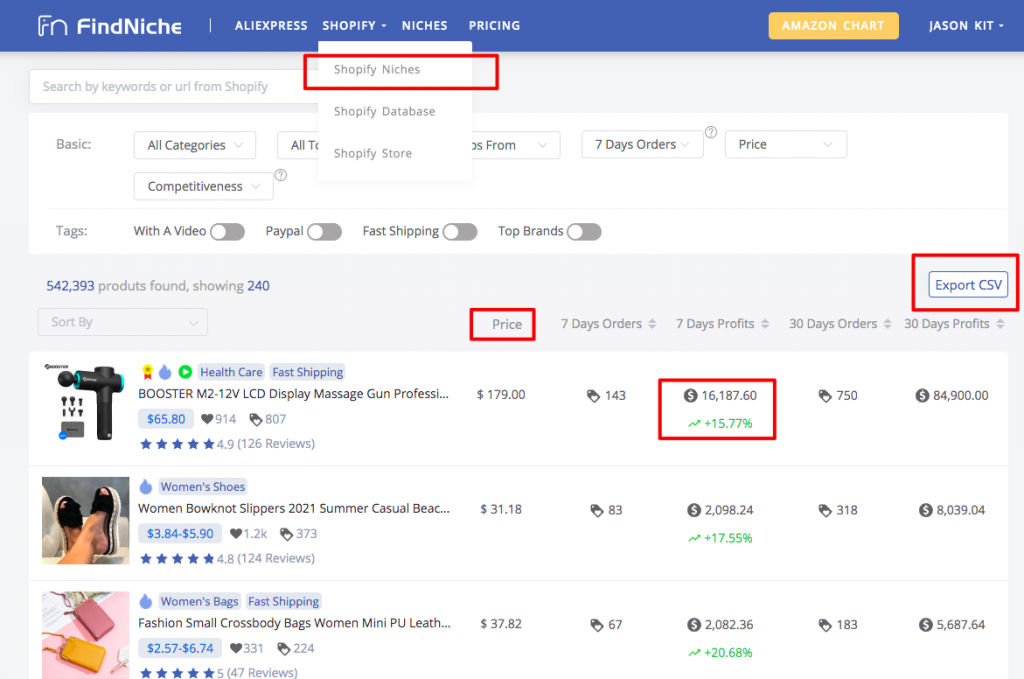Image resolution: width=1024 pixels, height=679 pixels.
Task: Expand the SHOPIFY navigation menu
Action: 354,26
